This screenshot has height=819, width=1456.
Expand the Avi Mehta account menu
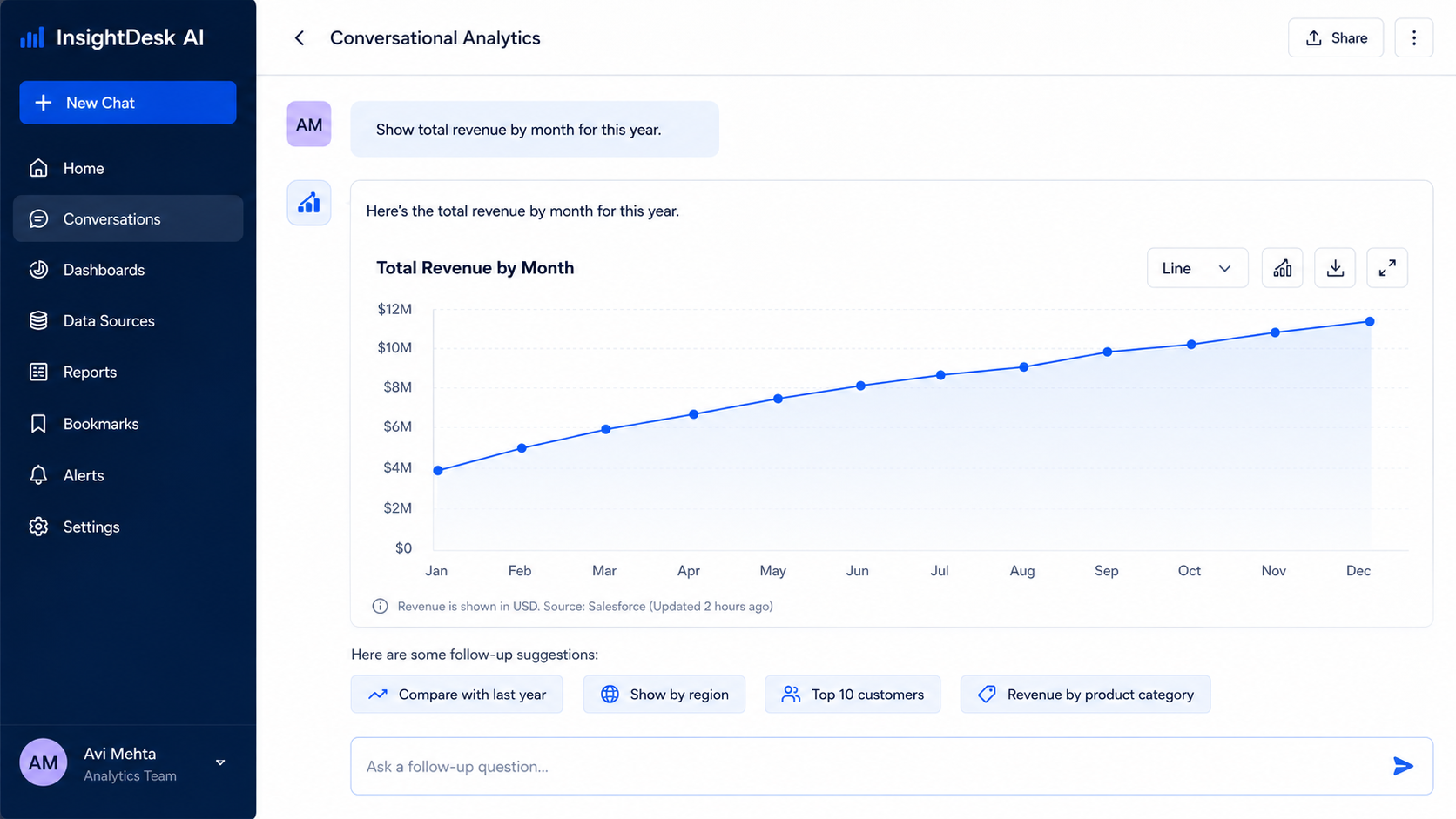pos(220,762)
